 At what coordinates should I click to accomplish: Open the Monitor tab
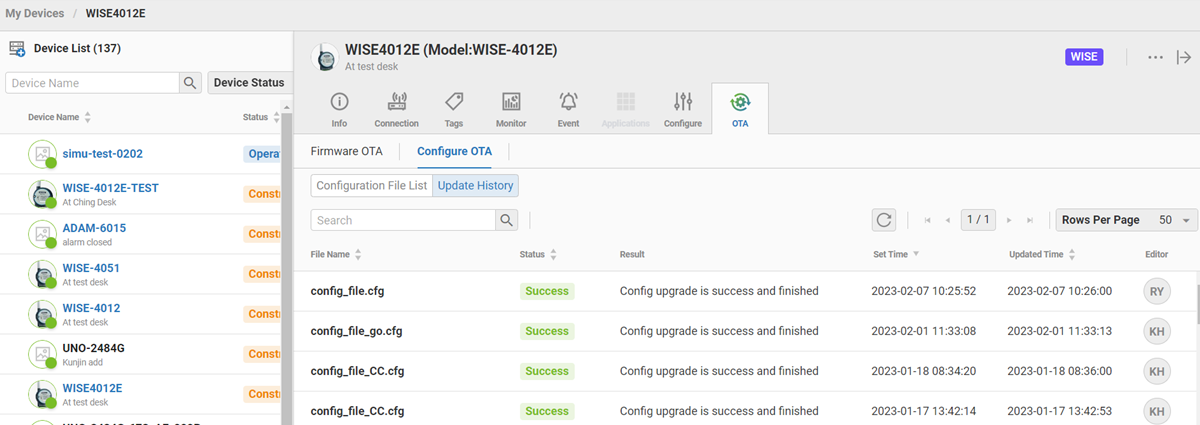[x=510, y=109]
